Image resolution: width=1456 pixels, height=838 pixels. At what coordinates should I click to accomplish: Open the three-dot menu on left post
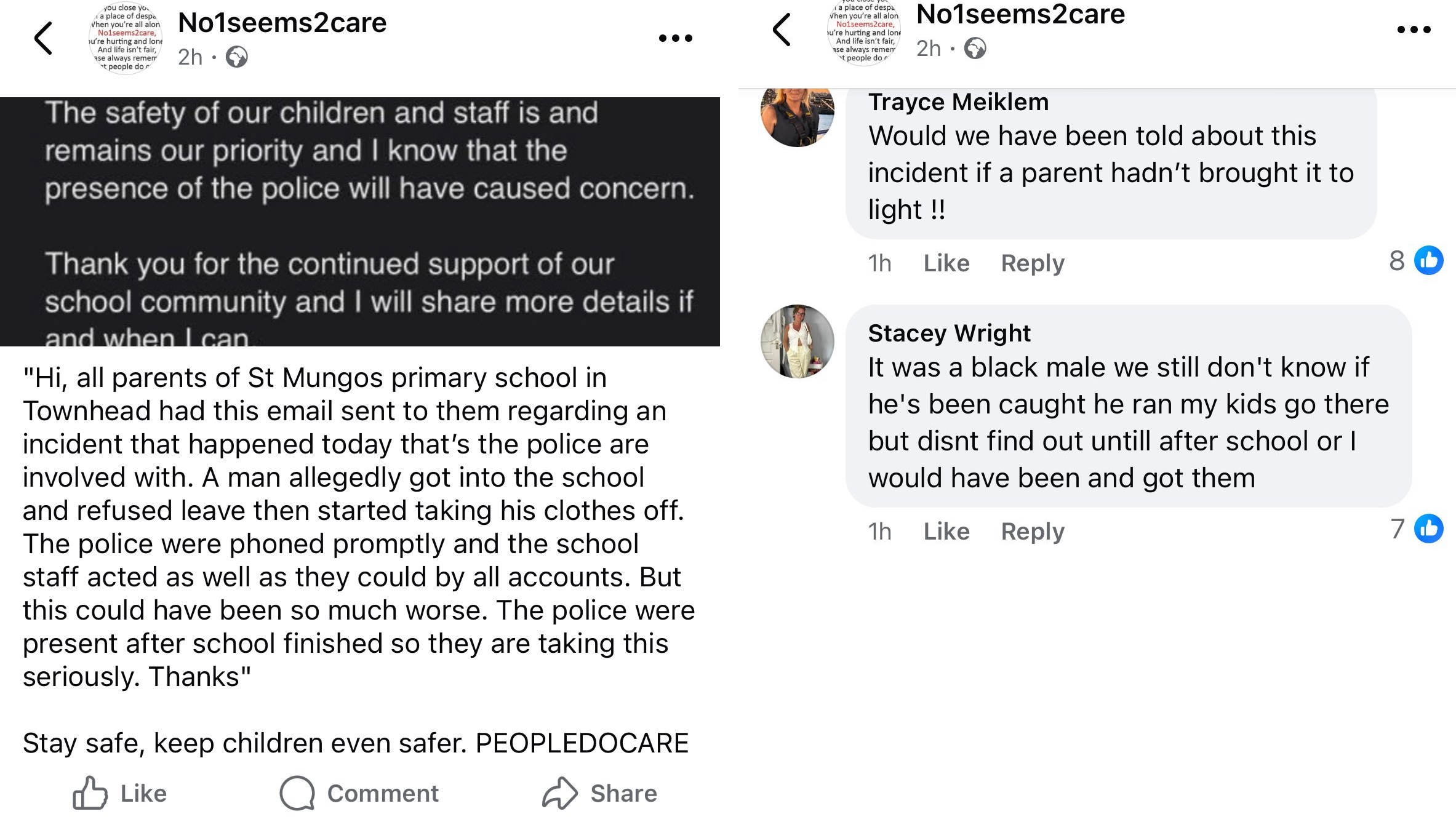pyautogui.click(x=675, y=38)
